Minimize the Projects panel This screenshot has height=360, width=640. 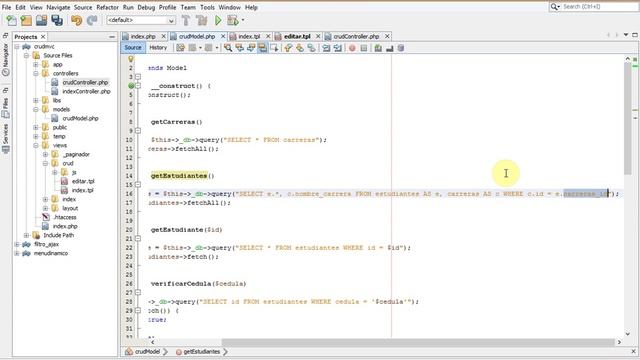click(112, 37)
